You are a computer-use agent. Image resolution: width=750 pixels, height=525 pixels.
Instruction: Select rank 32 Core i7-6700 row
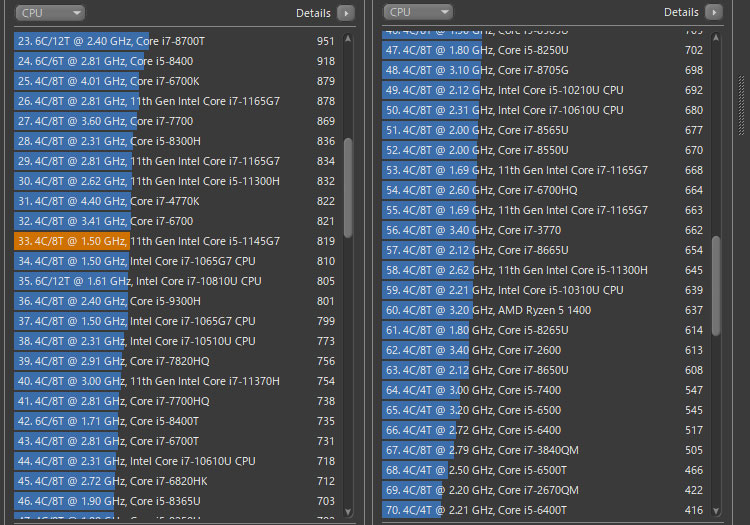coord(175,221)
